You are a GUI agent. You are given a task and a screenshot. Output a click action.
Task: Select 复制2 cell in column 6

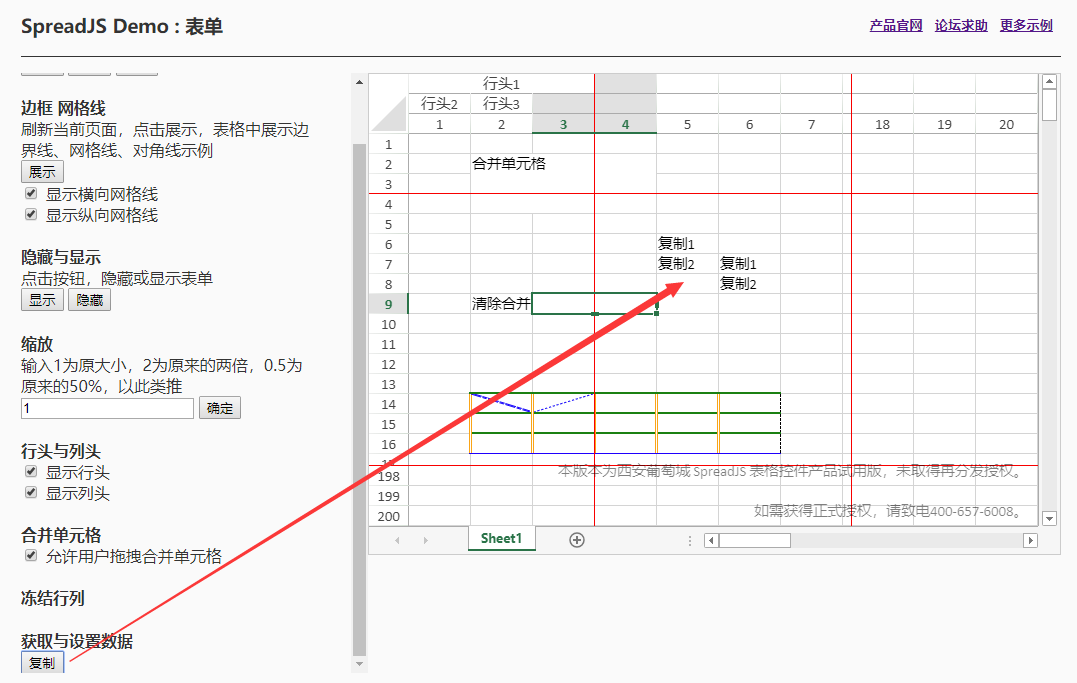coord(749,284)
